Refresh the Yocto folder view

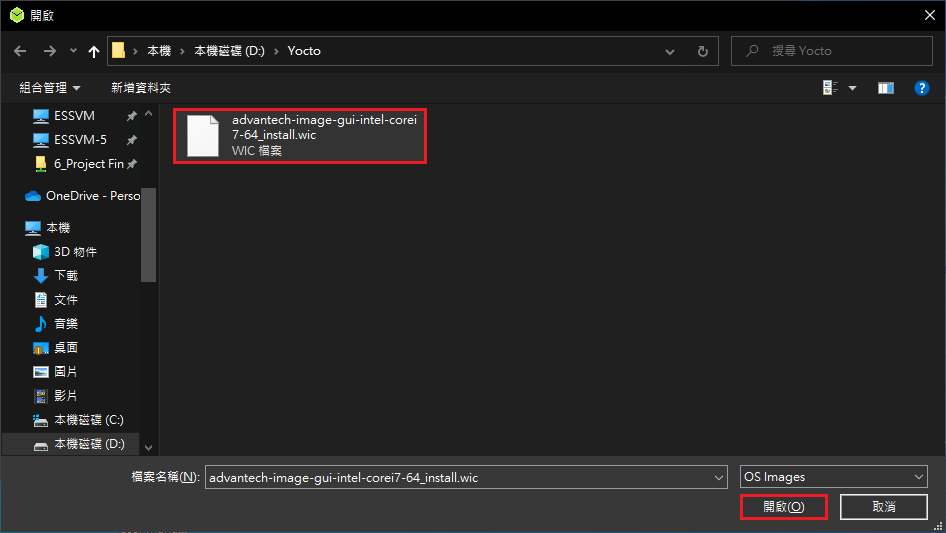pos(703,51)
